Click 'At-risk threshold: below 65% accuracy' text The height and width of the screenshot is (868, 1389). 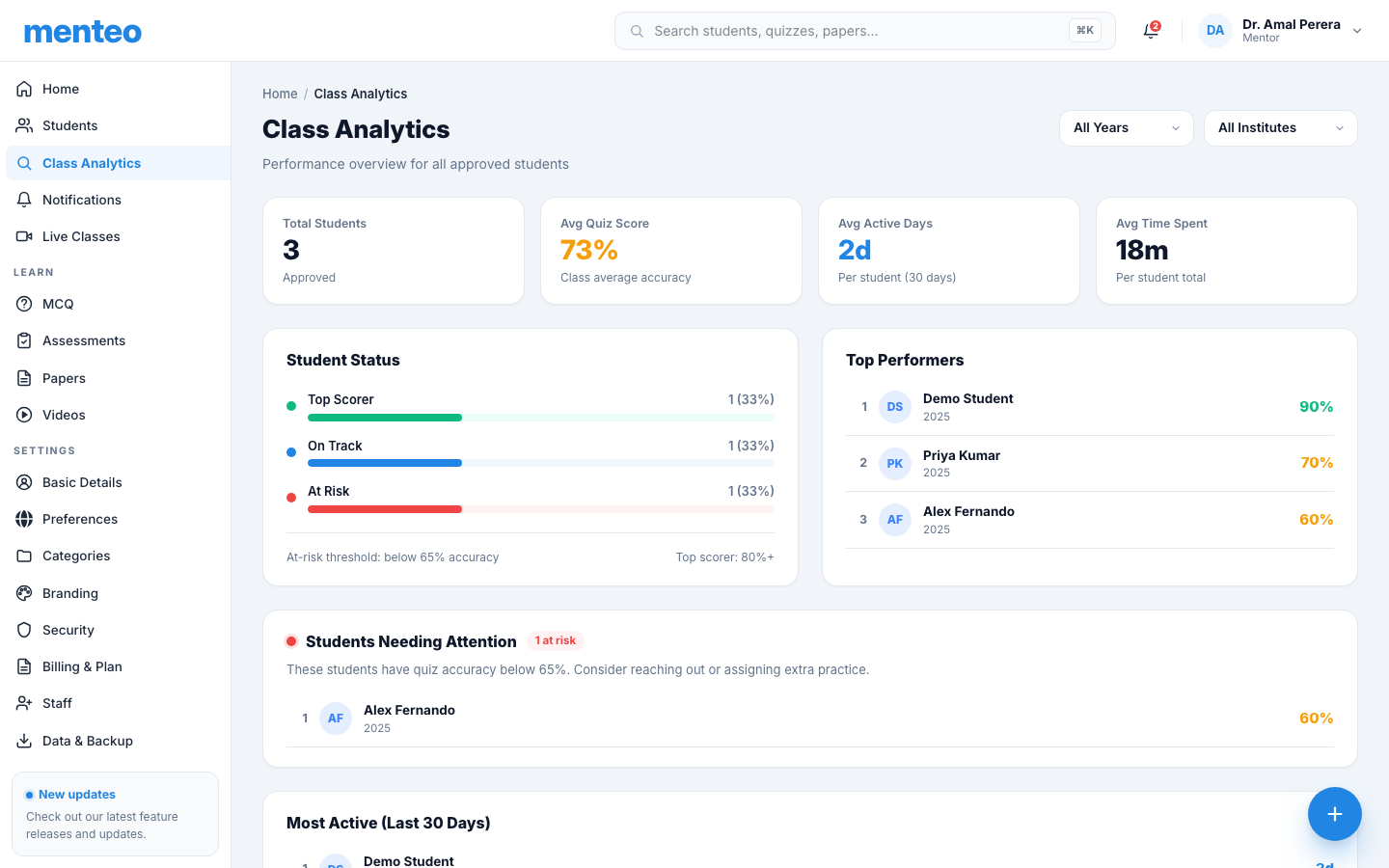[x=393, y=557]
